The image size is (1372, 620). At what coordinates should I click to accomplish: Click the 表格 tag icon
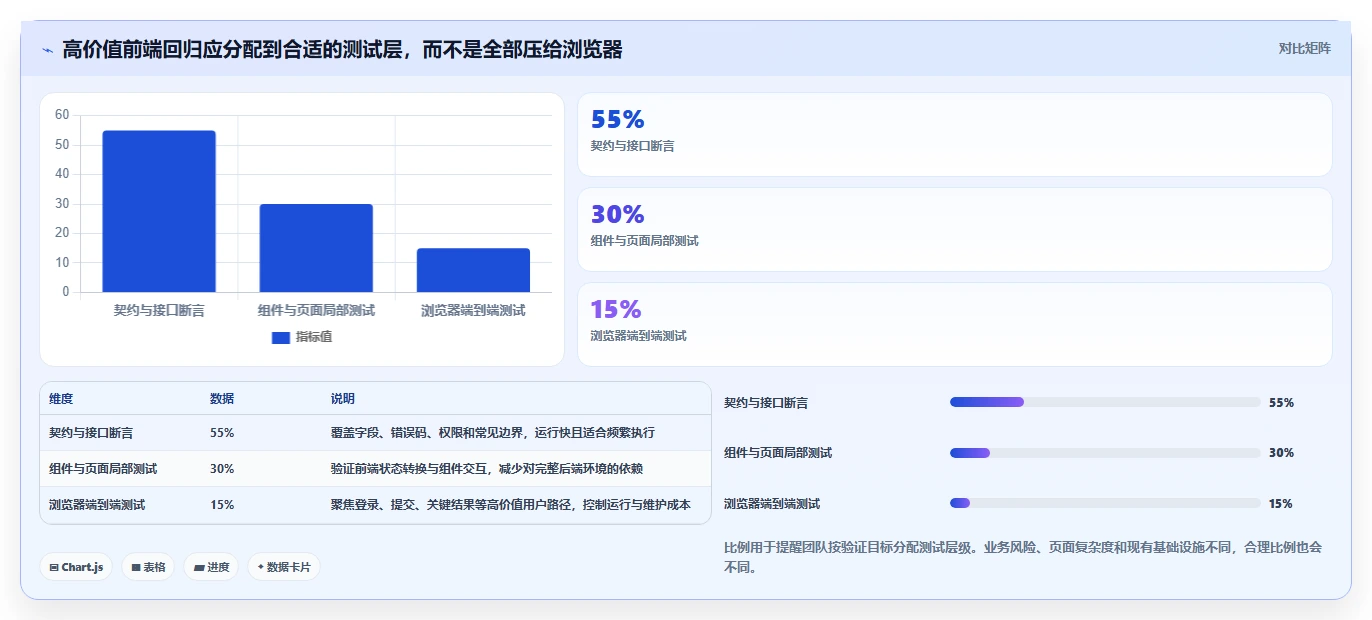[136, 567]
